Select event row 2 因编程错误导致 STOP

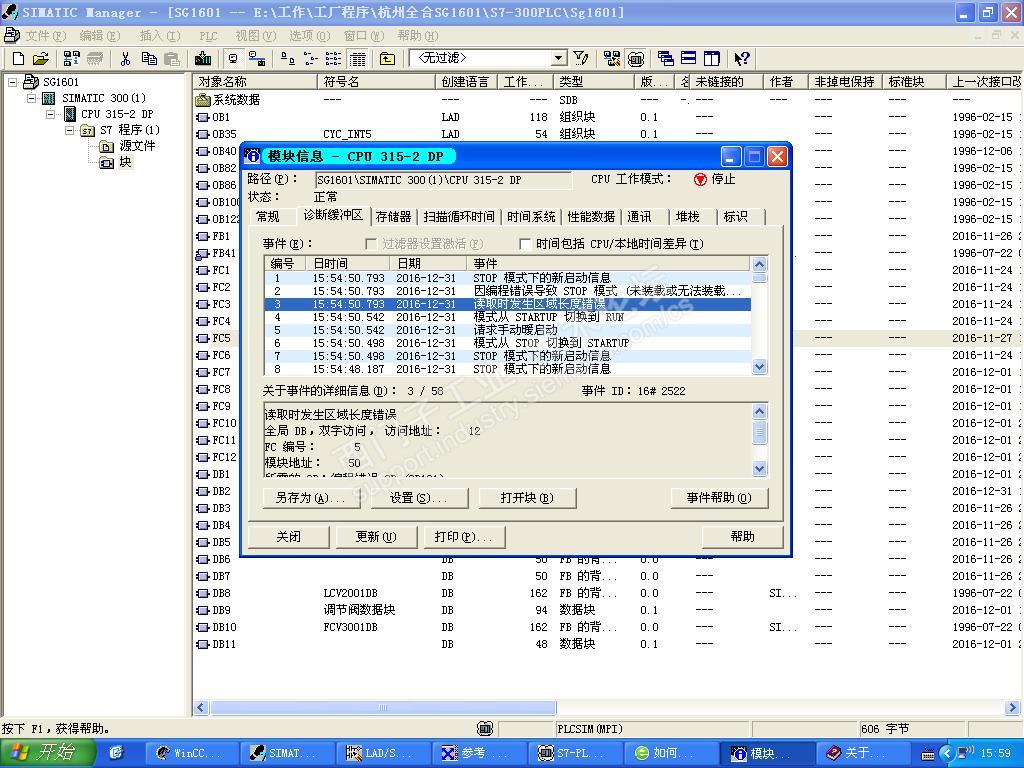coord(507,291)
